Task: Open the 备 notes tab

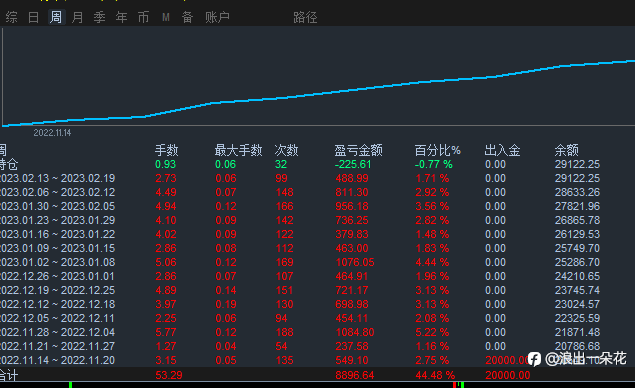Action: tap(187, 17)
